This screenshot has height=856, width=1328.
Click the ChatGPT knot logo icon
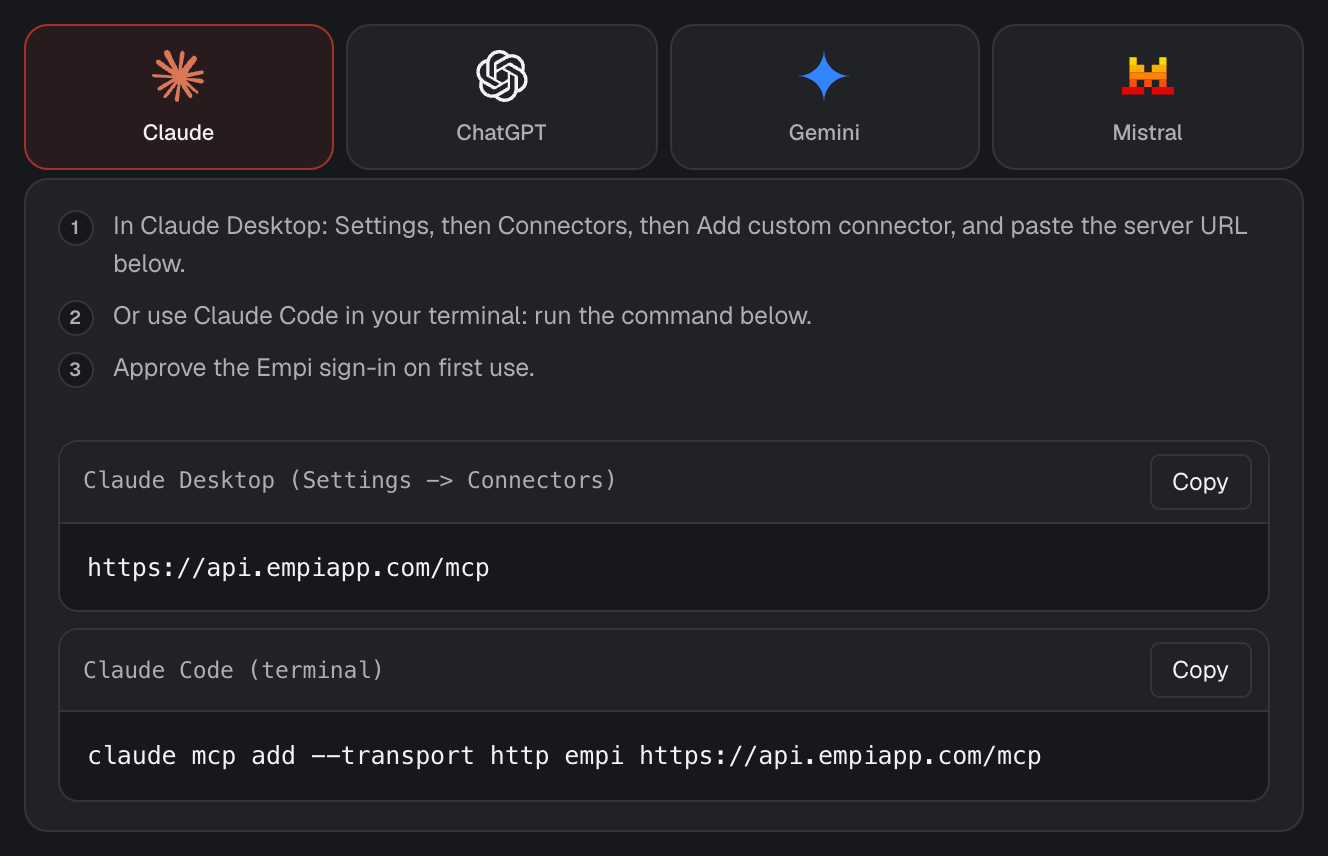point(501,76)
